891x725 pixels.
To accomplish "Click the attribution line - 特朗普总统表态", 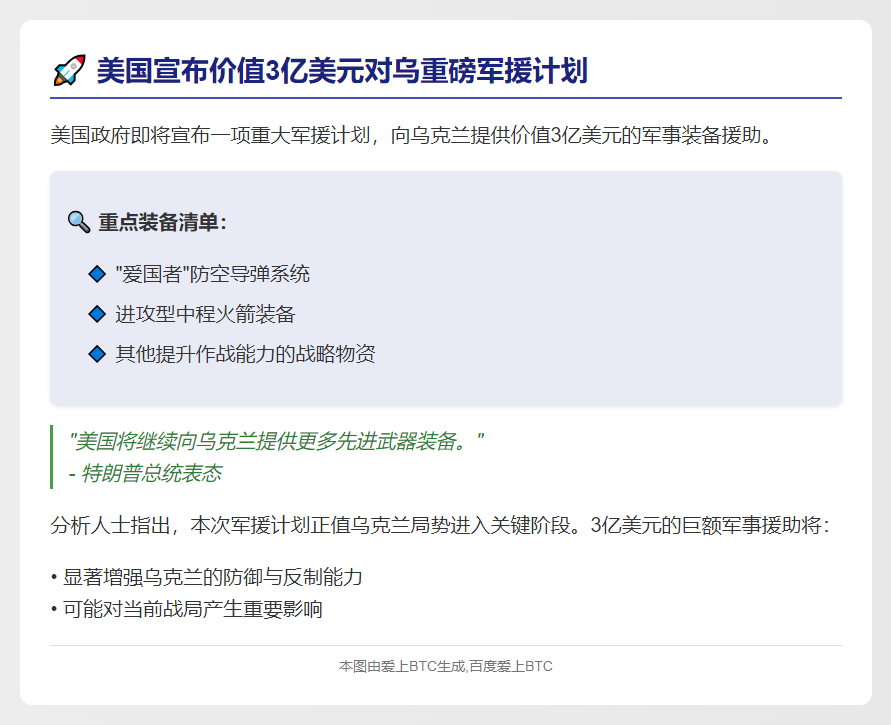I will point(145,473).
